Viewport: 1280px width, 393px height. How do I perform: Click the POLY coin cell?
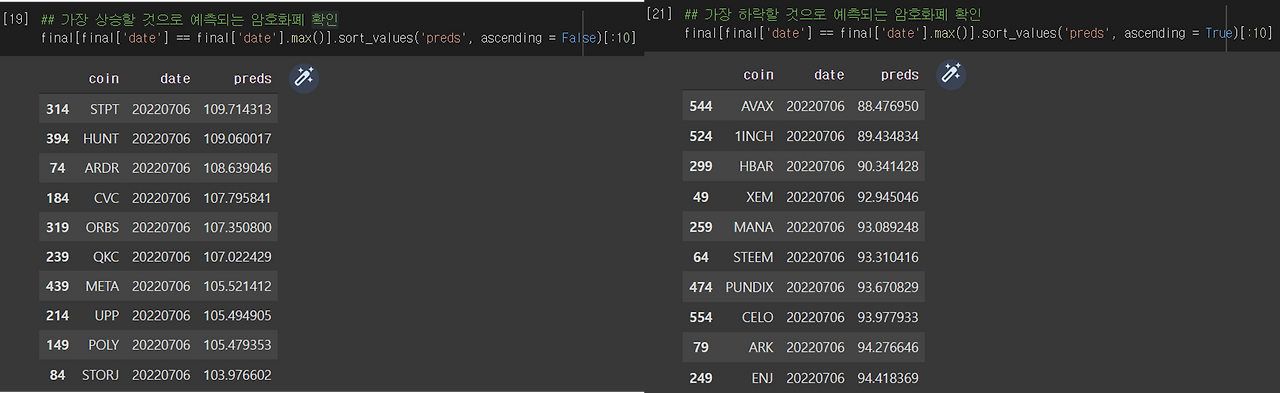[104, 345]
